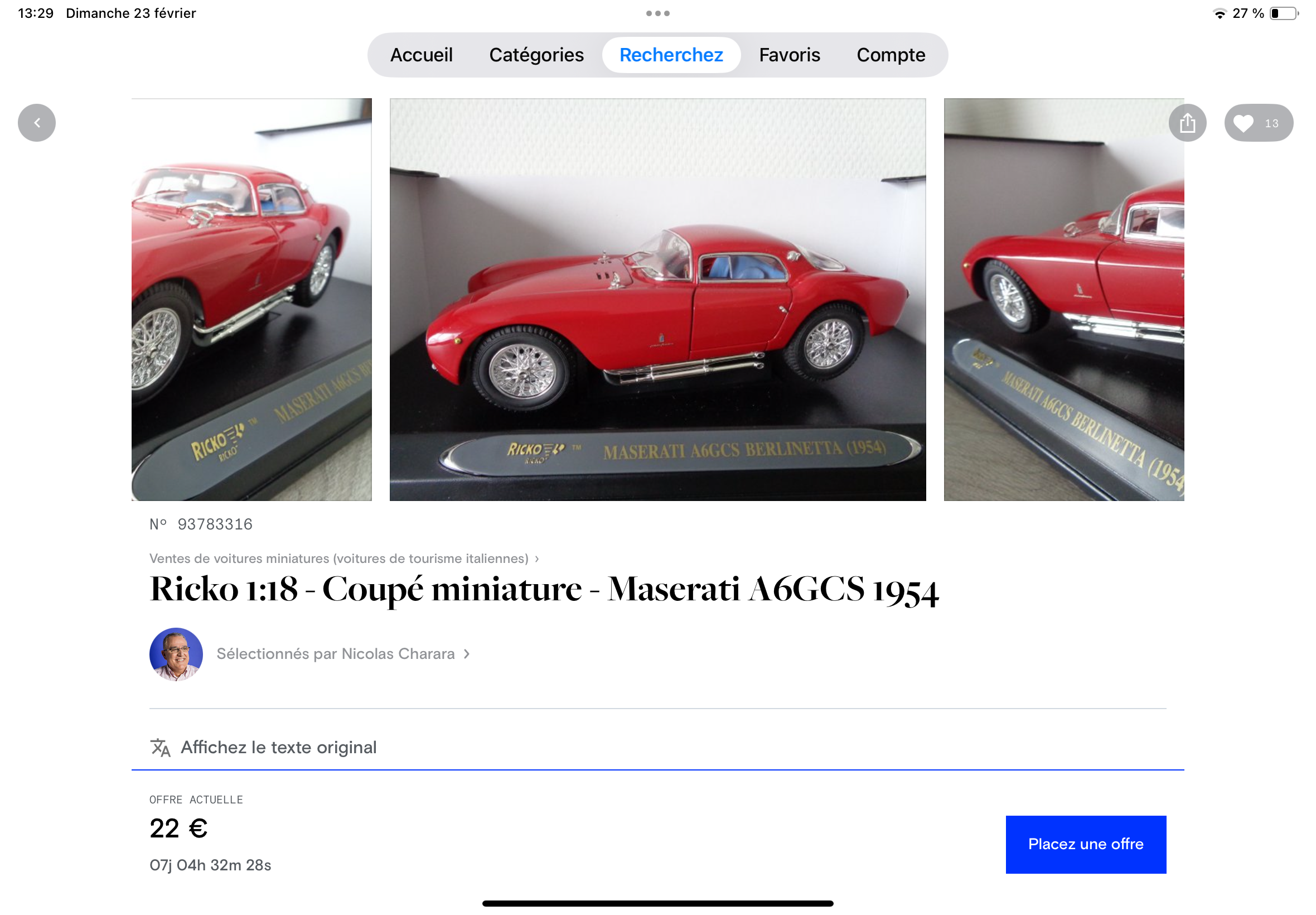Show original text via Affichez le texte original

coord(278,747)
